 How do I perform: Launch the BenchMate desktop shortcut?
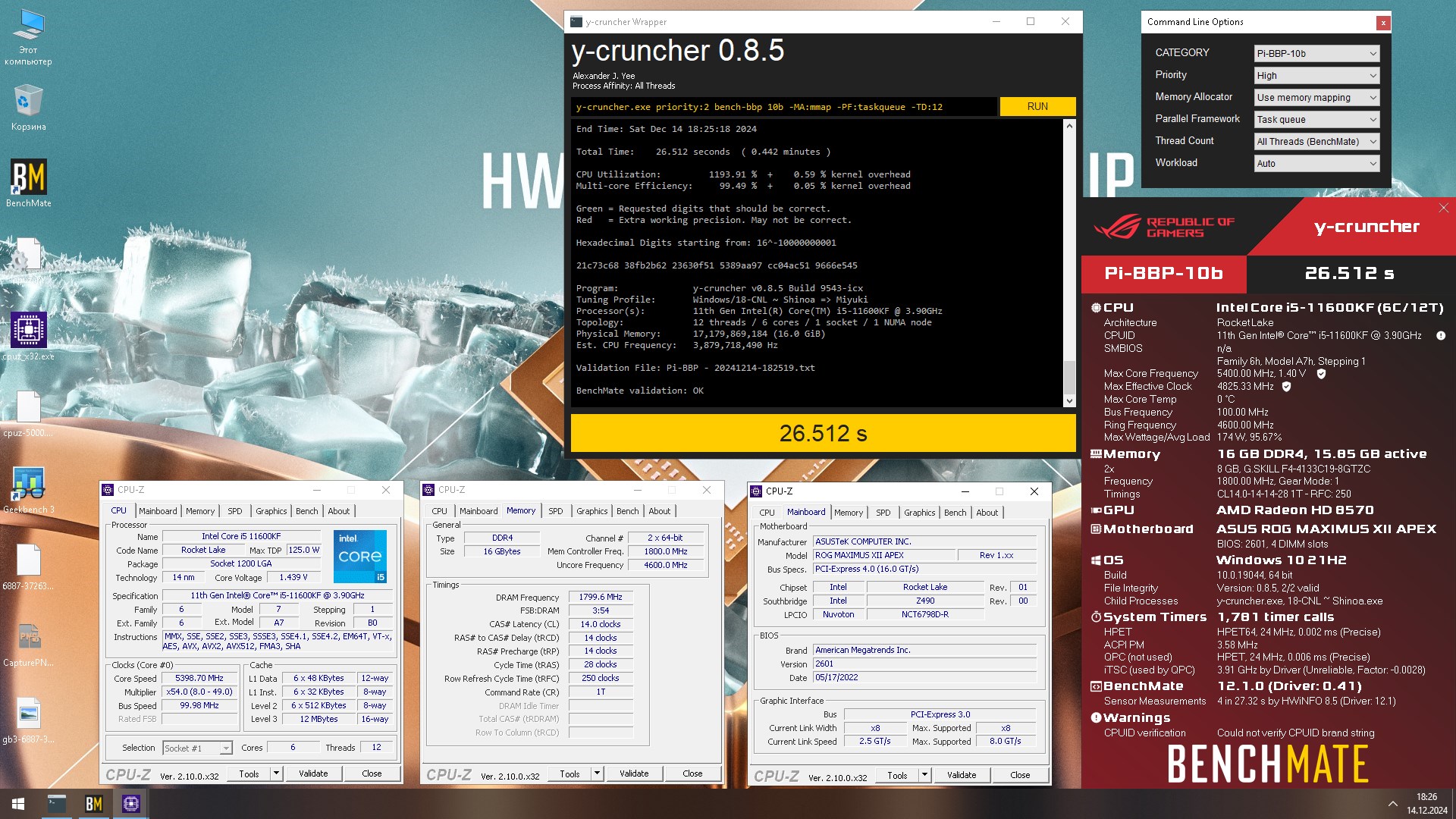click(x=28, y=183)
